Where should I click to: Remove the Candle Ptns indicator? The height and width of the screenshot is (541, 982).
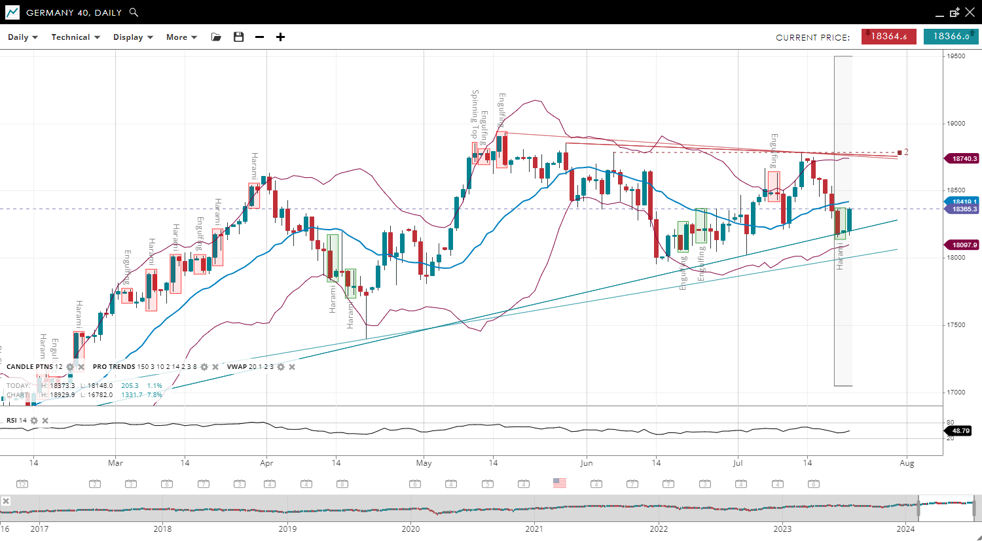81,367
